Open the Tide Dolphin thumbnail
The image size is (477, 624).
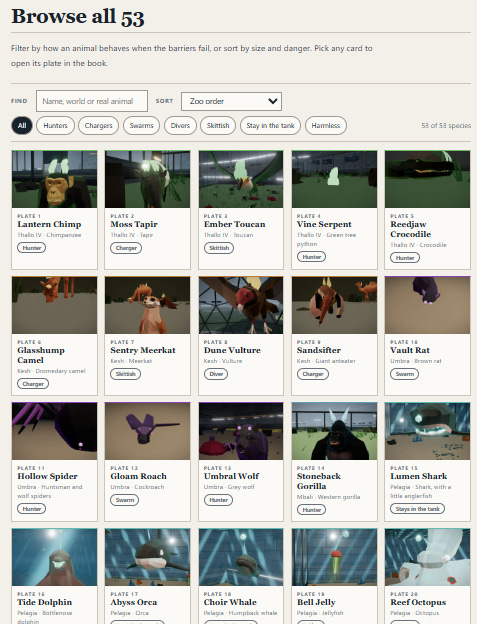pos(55,557)
